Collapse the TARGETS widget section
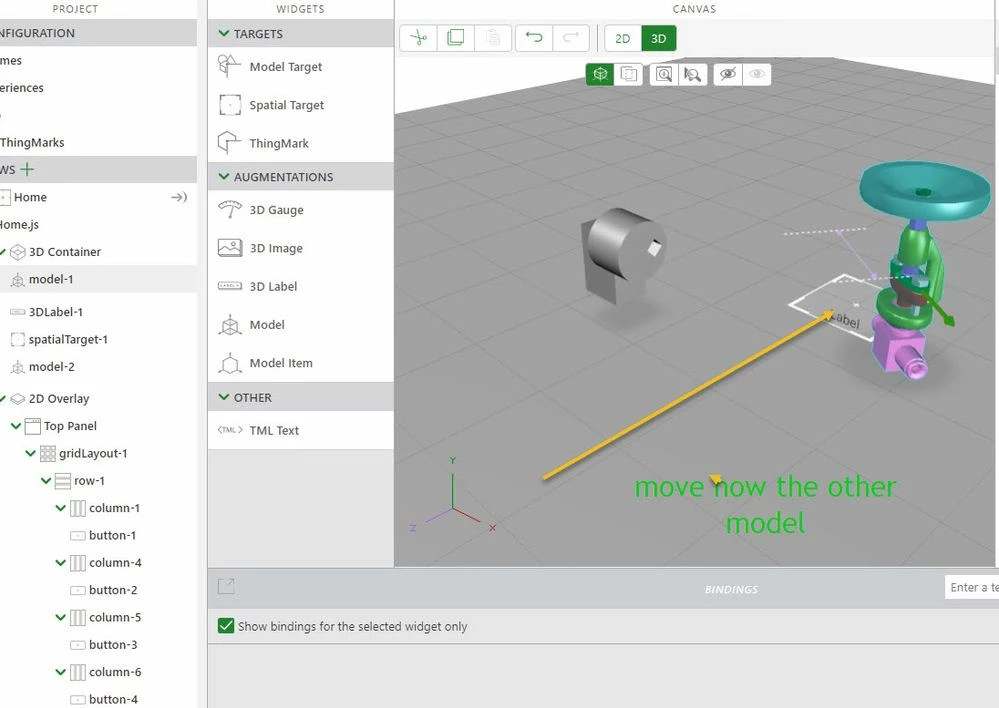 (224, 33)
